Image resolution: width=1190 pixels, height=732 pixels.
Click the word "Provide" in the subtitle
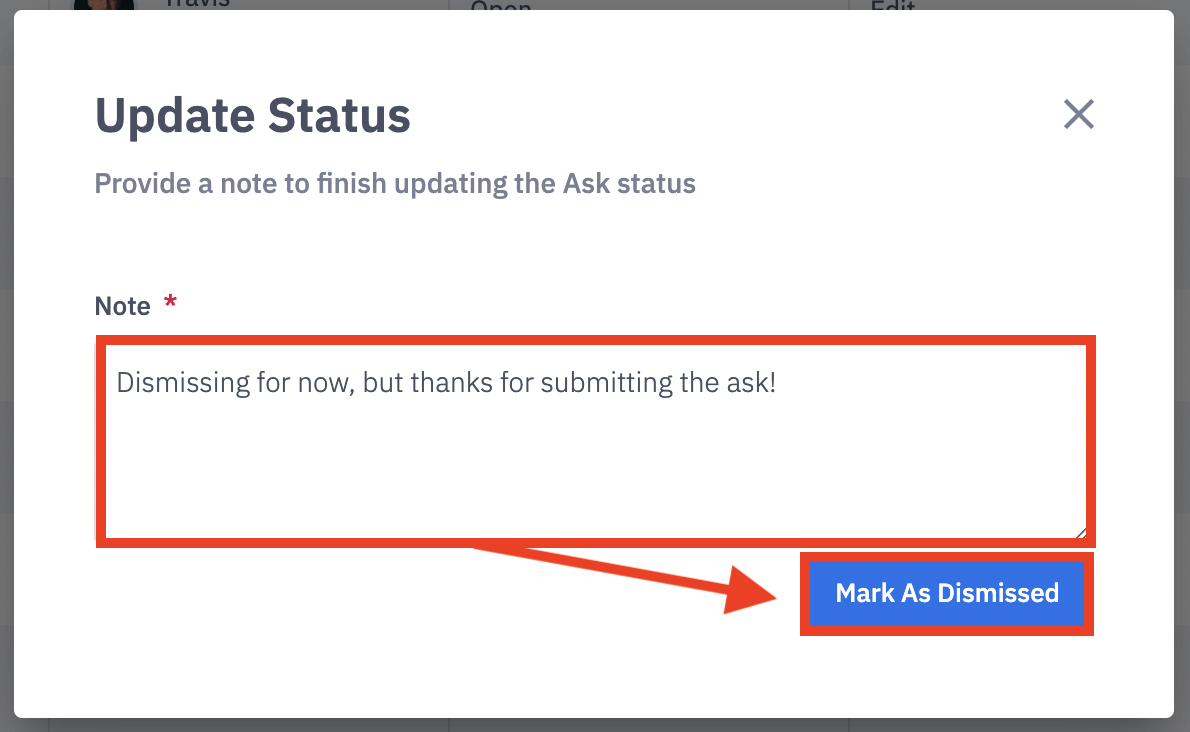[x=133, y=184]
